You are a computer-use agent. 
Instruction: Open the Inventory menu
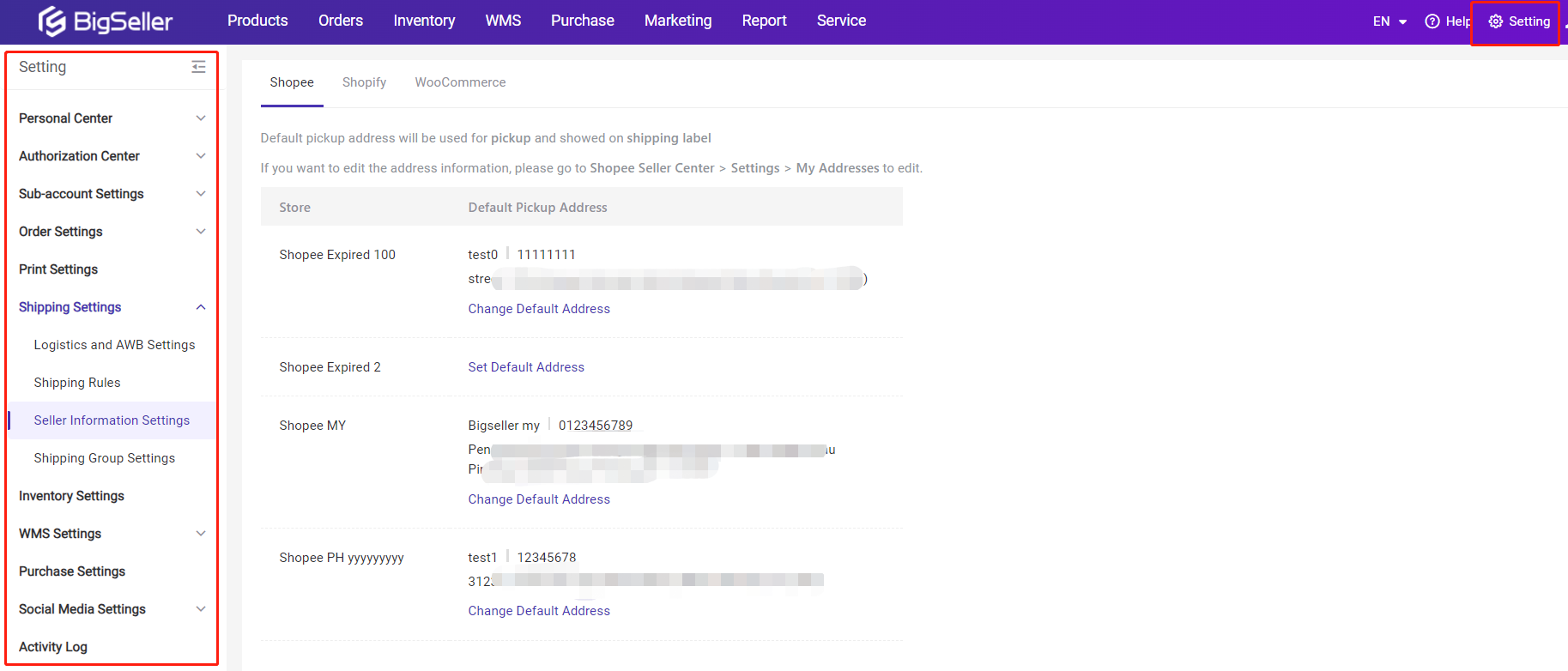(x=424, y=21)
